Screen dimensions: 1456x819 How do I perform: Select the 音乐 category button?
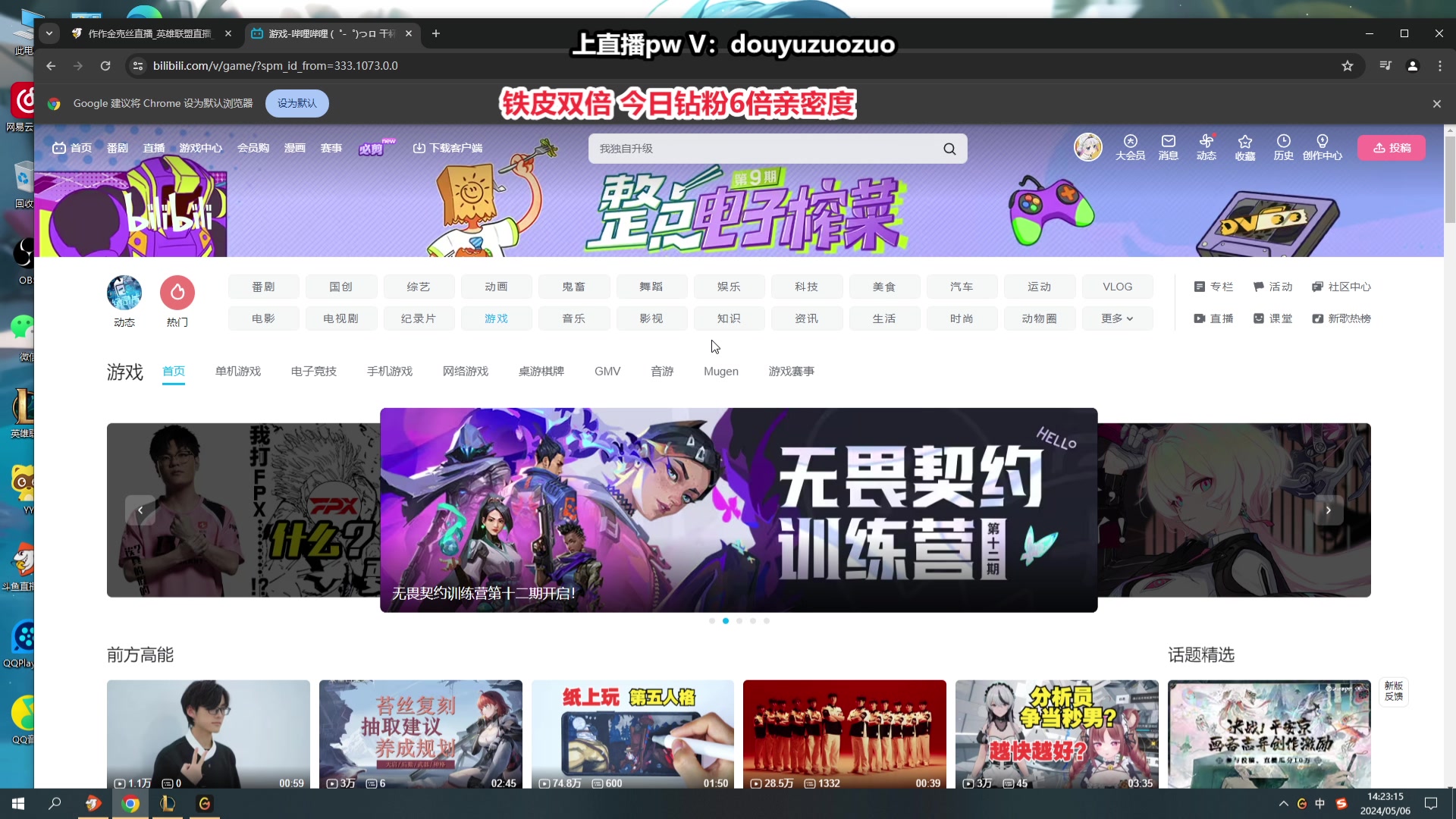pos(574,318)
